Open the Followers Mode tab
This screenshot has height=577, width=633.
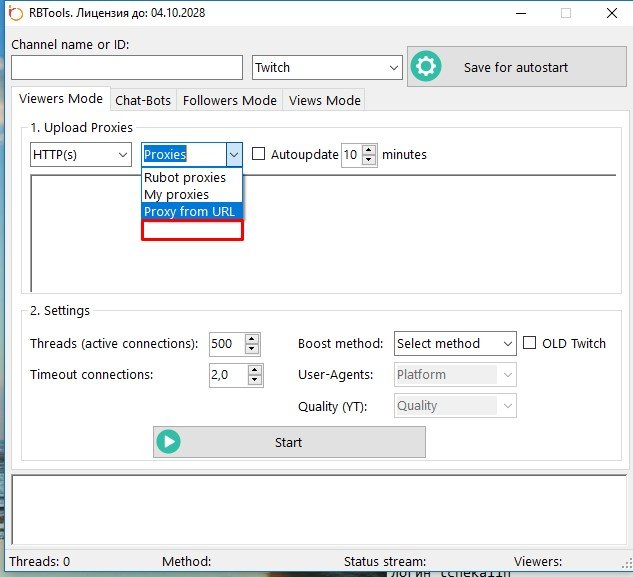(x=229, y=100)
